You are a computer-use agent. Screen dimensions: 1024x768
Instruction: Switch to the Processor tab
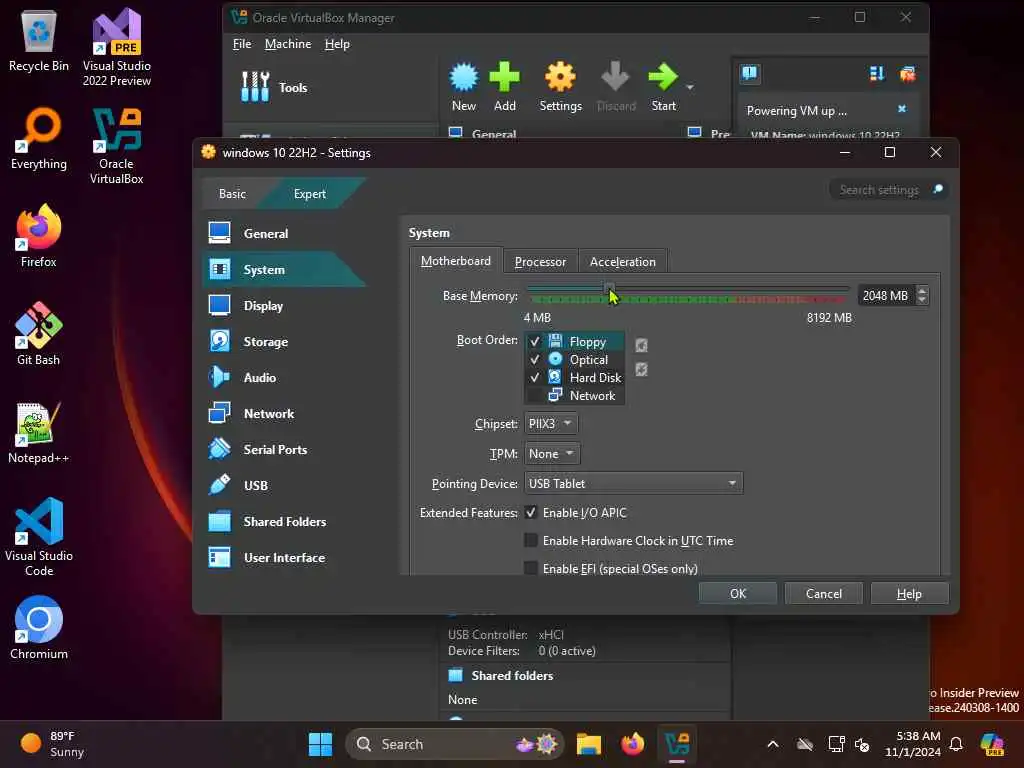pos(540,261)
